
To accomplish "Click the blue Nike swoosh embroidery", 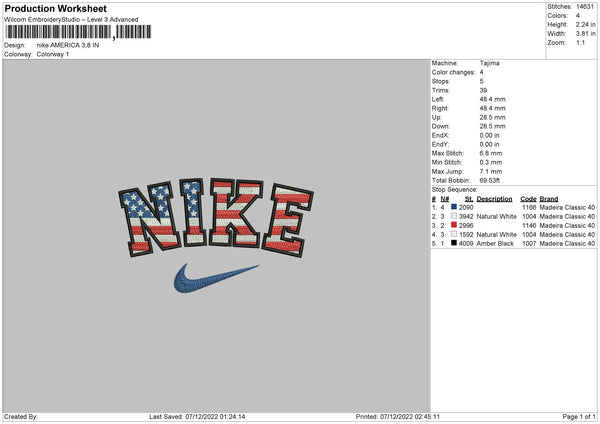I will tap(216, 278).
